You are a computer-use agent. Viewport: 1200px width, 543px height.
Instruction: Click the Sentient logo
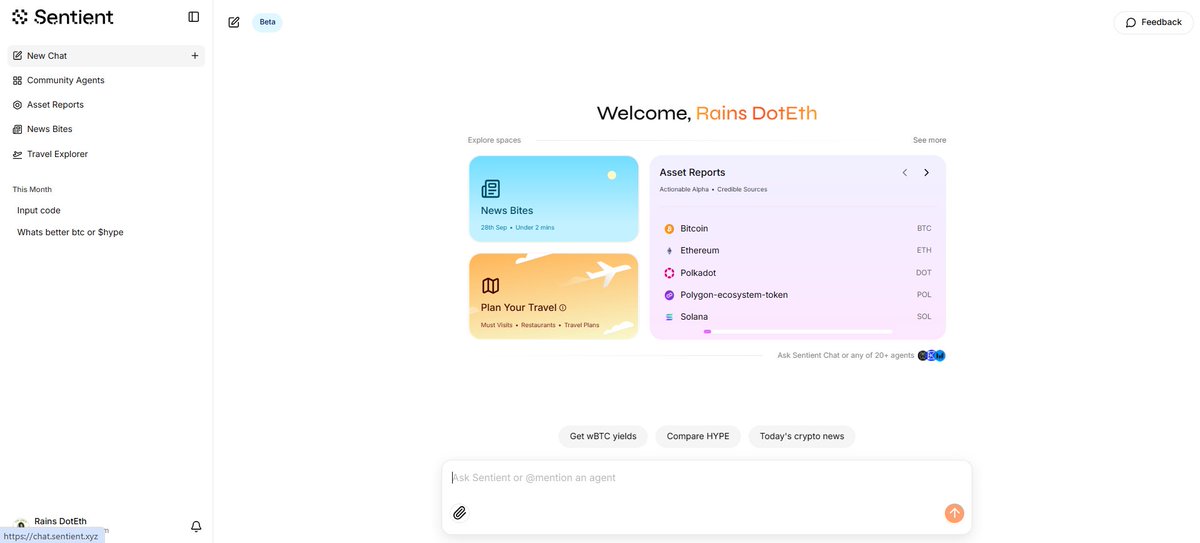tap(63, 17)
